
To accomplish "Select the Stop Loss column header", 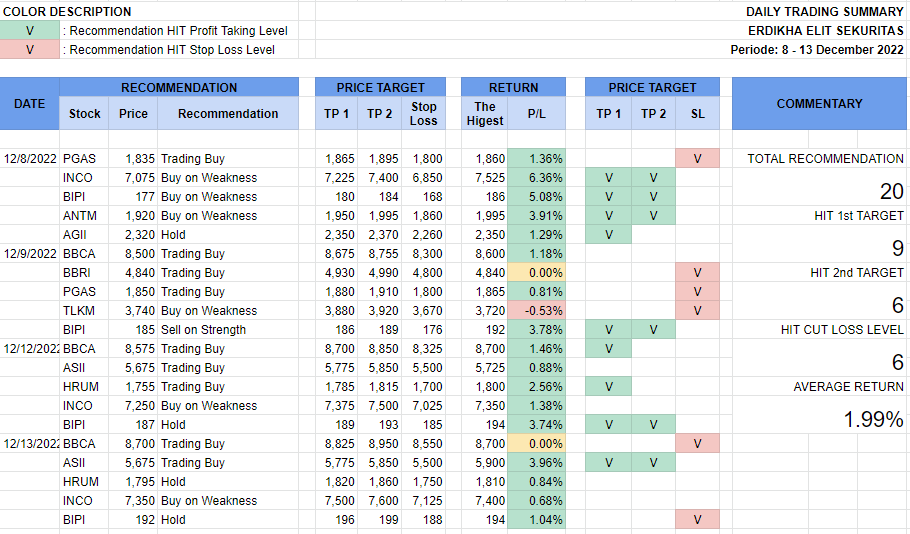I will [x=424, y=114].
